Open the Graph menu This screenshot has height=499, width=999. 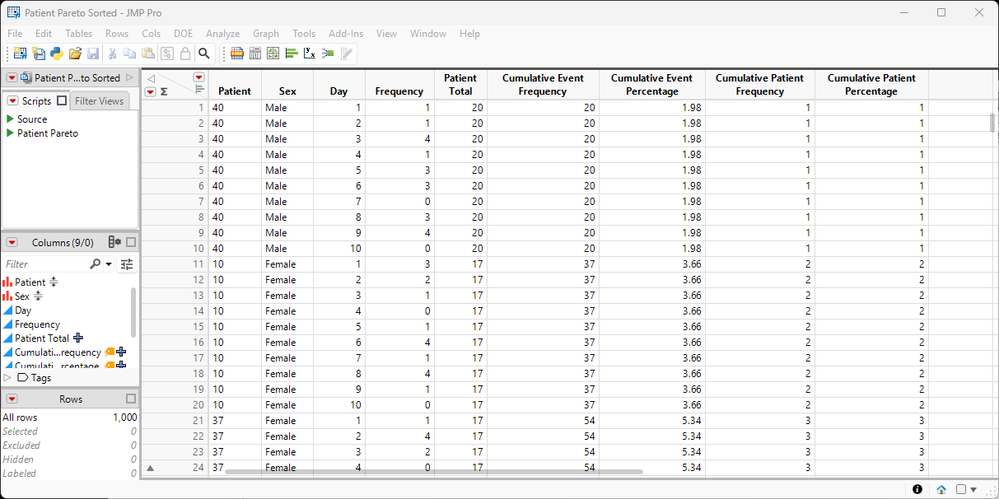(x=266, y=33)
